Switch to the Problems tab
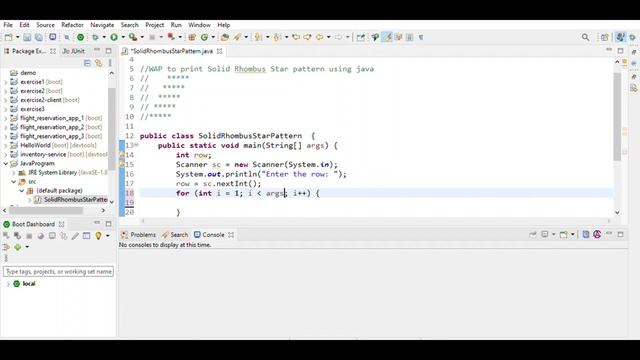This screenshot has height=360, width=640. [x=138, y=235]
